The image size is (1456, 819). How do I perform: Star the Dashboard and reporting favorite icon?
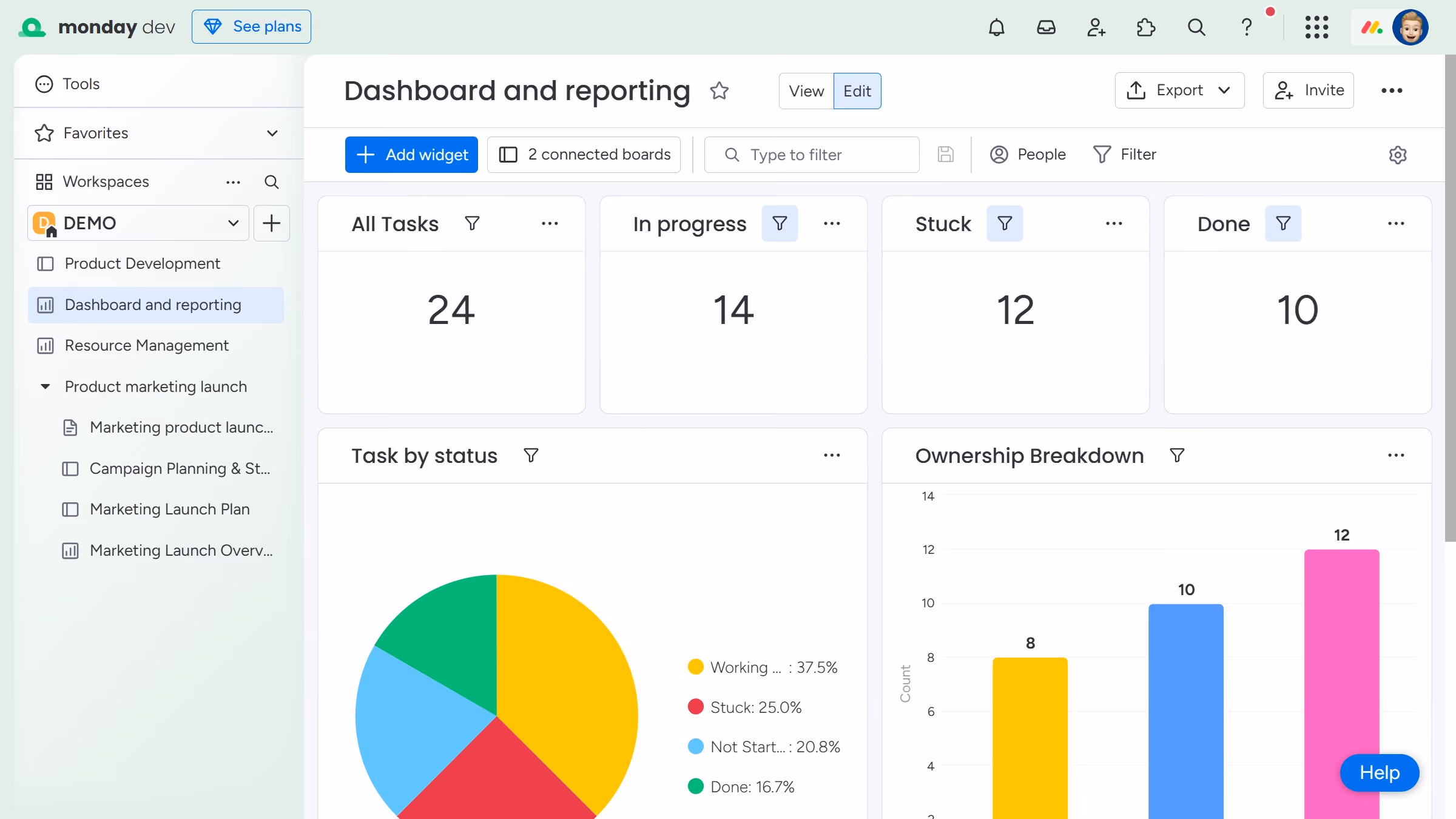pos(719,91)
